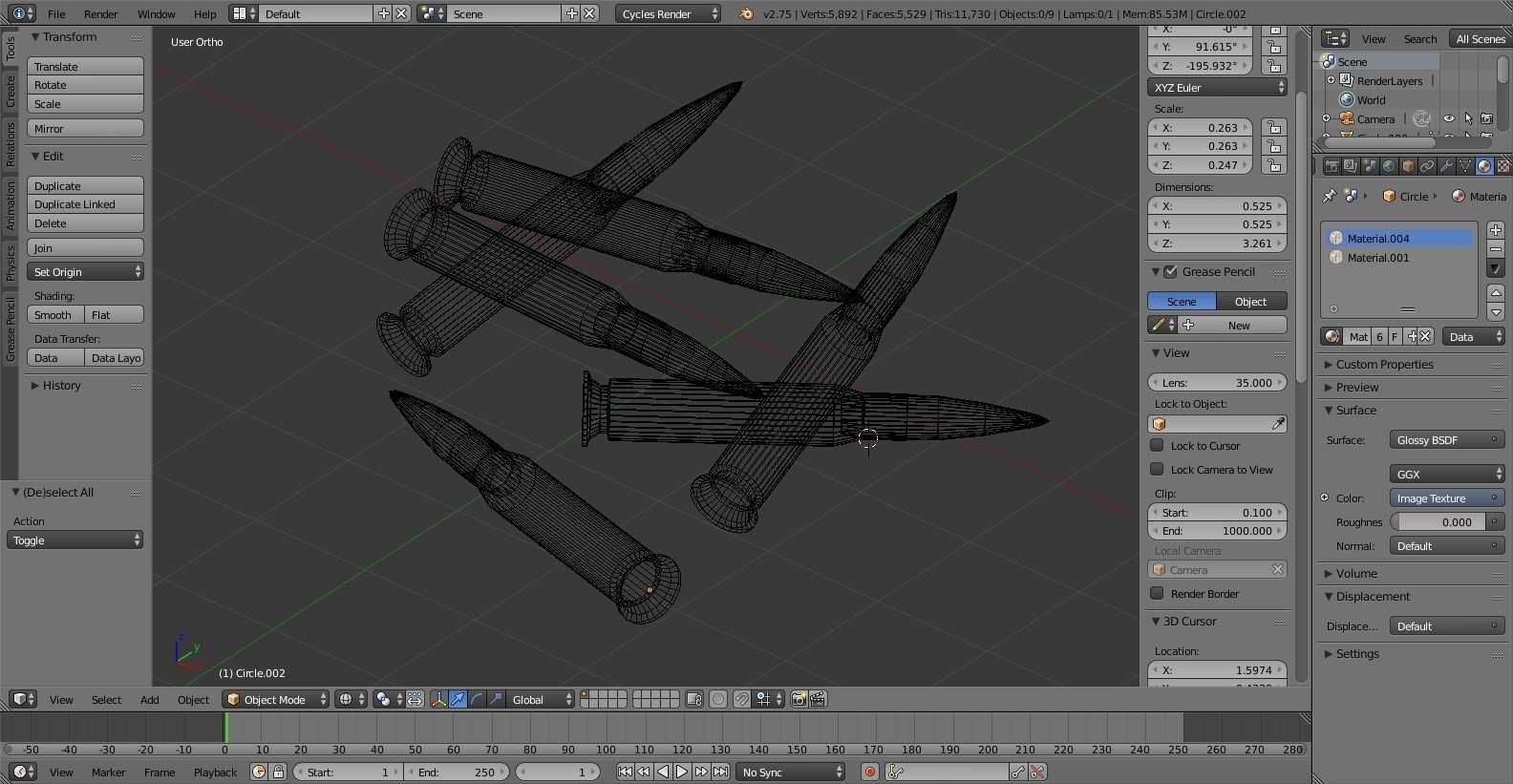Viewport: 1513px width, 784px height.
Task: Click the scale manipulator icon
Action: tap(496, 700)
